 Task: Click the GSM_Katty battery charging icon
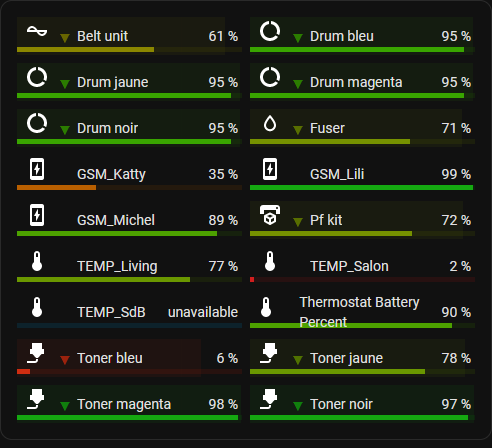37,169
